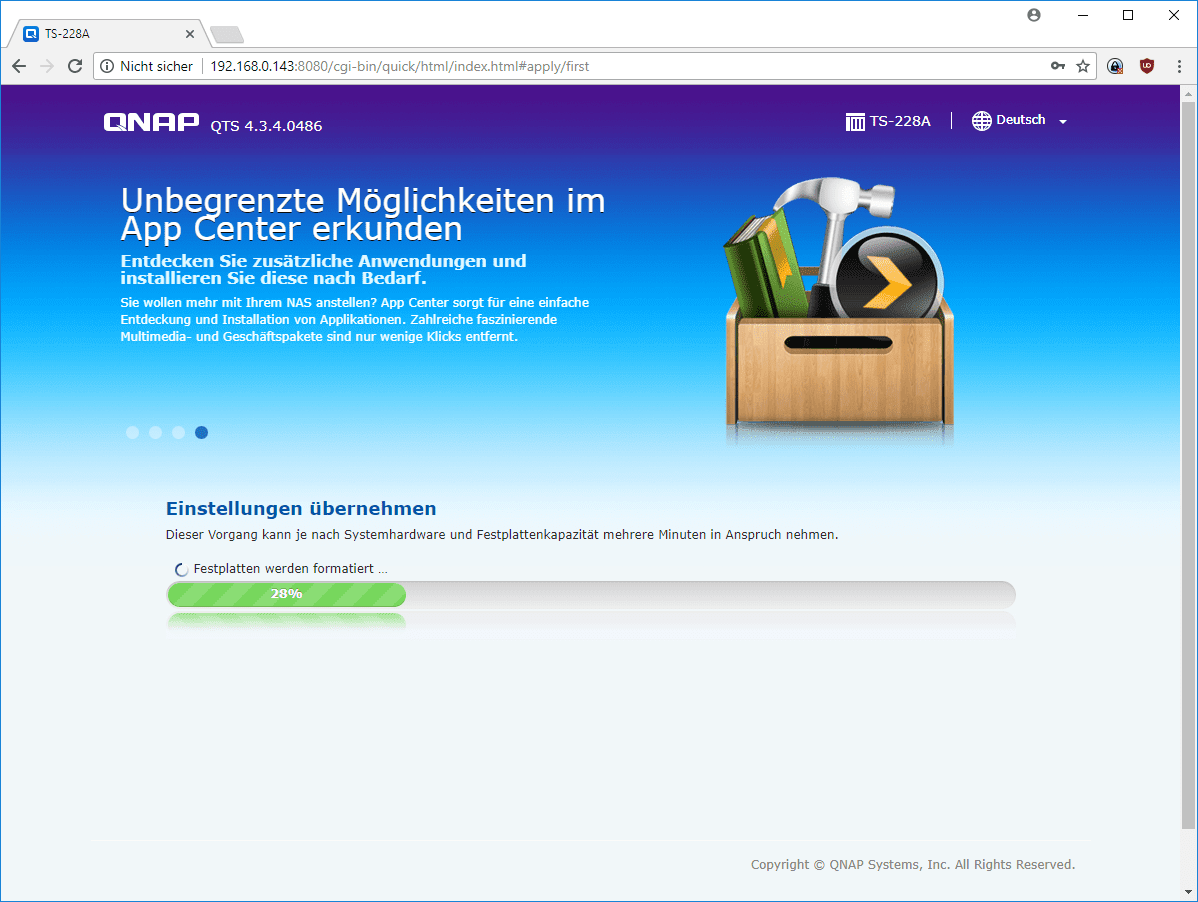Select the TS-228A browser tab
Image resolution: width=1198 pixels, height=902 pixels.
pyautogui.click(x=107, y=34)
